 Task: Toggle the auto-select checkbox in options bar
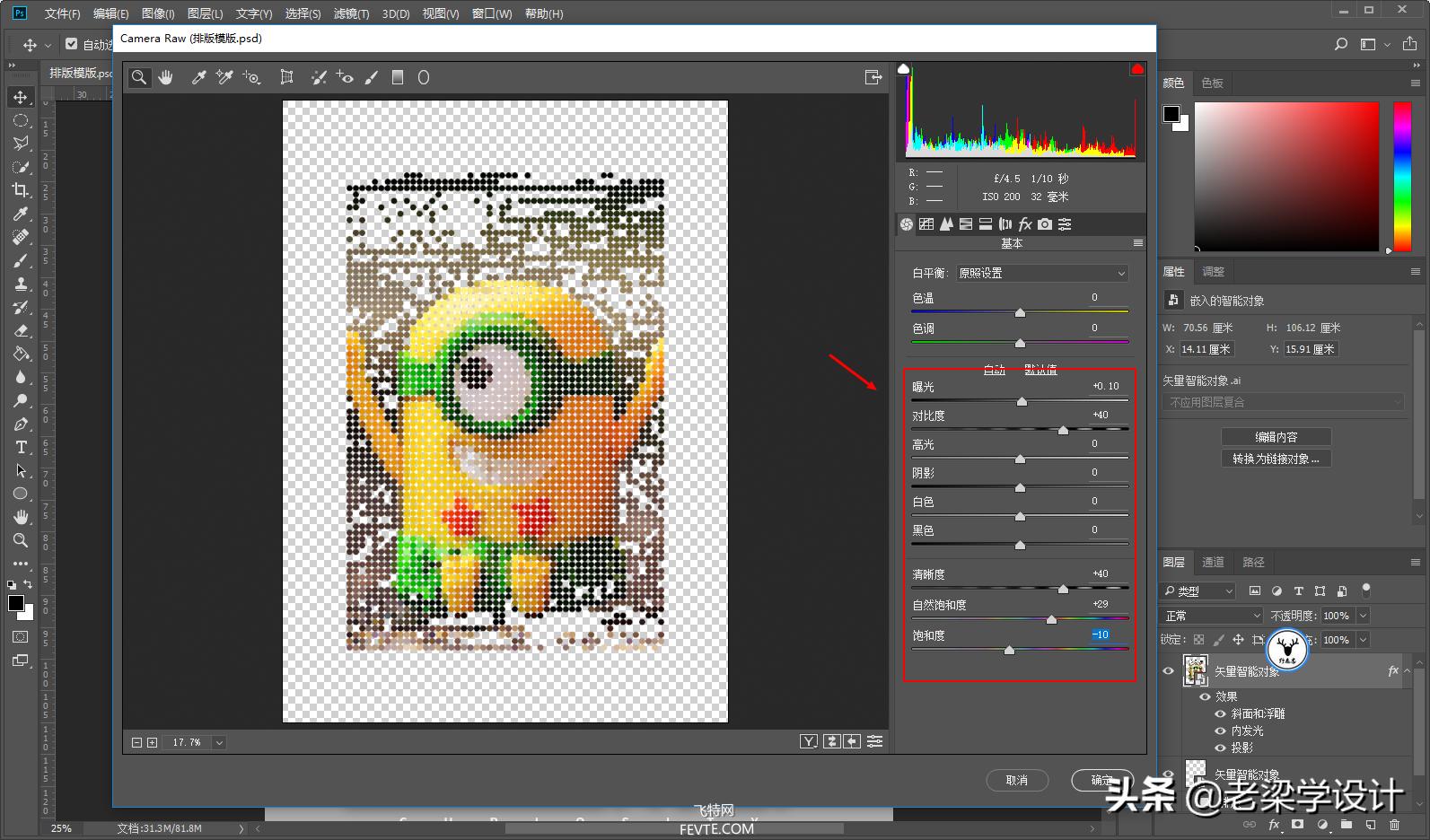(72, 44)
